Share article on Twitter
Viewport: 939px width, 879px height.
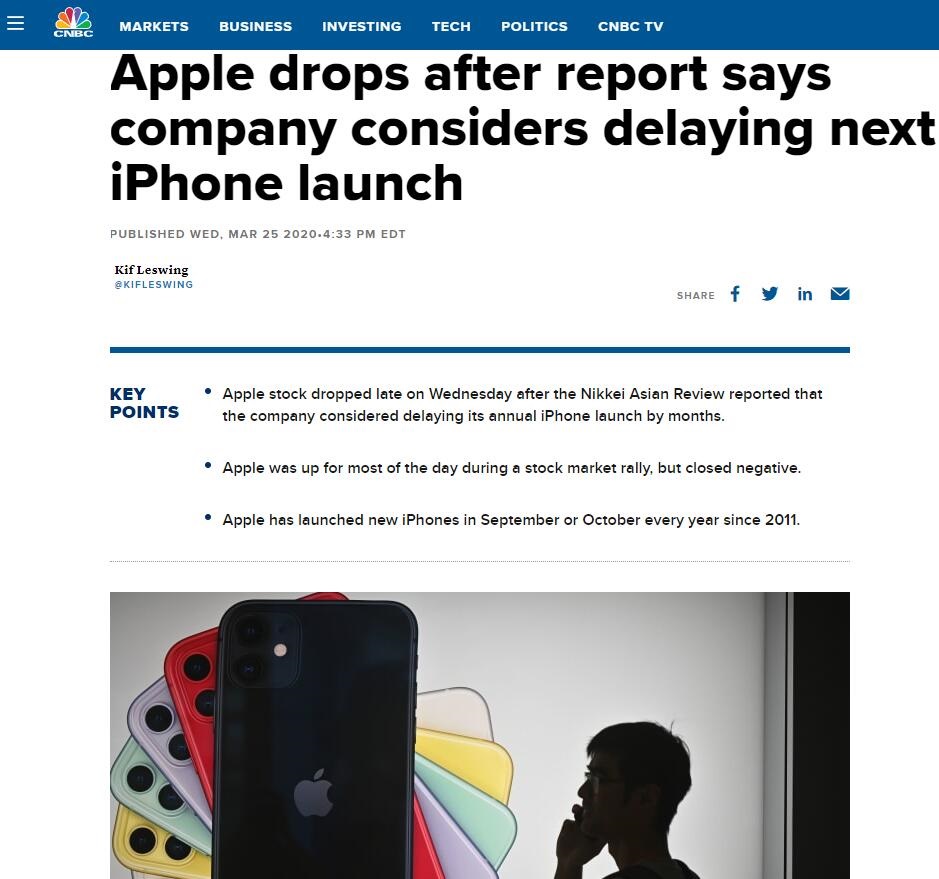770,293
